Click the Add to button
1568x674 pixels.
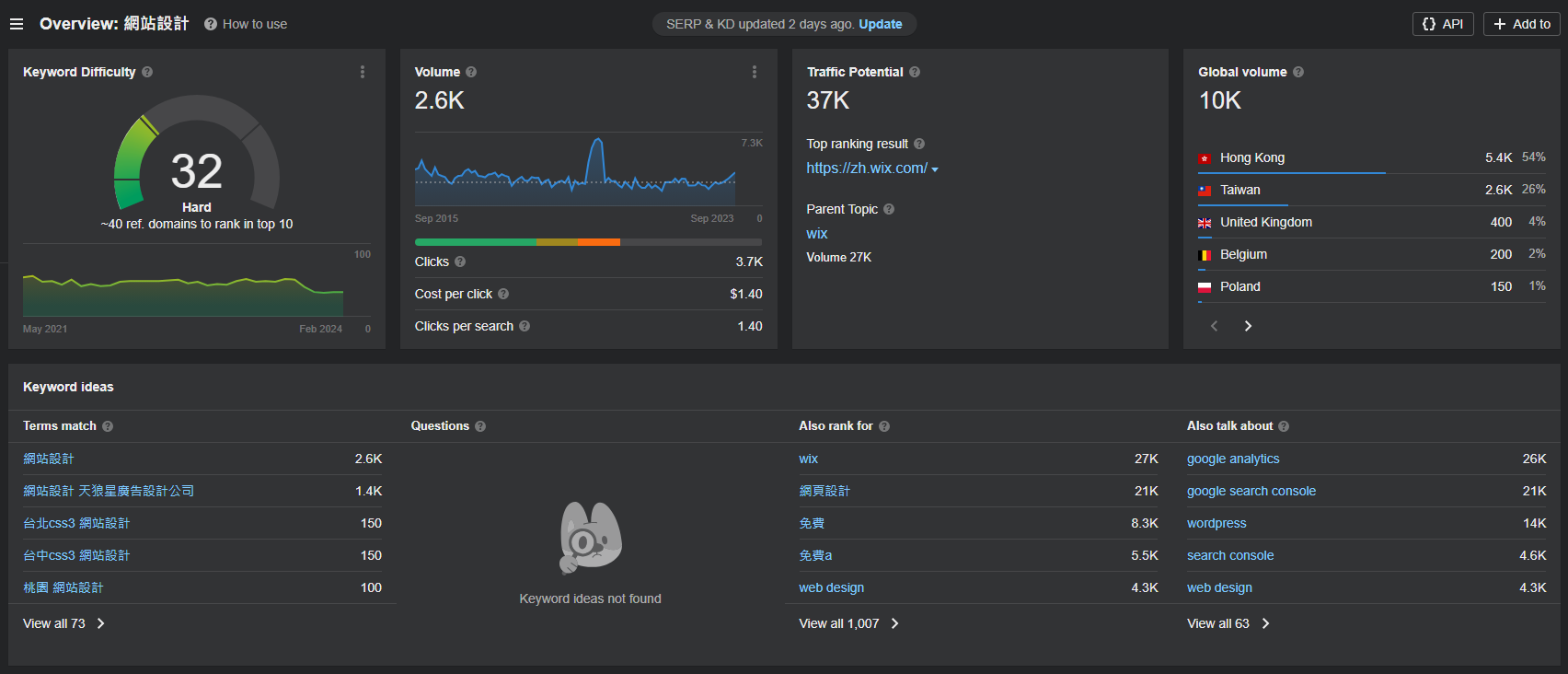coord(1521,24)
